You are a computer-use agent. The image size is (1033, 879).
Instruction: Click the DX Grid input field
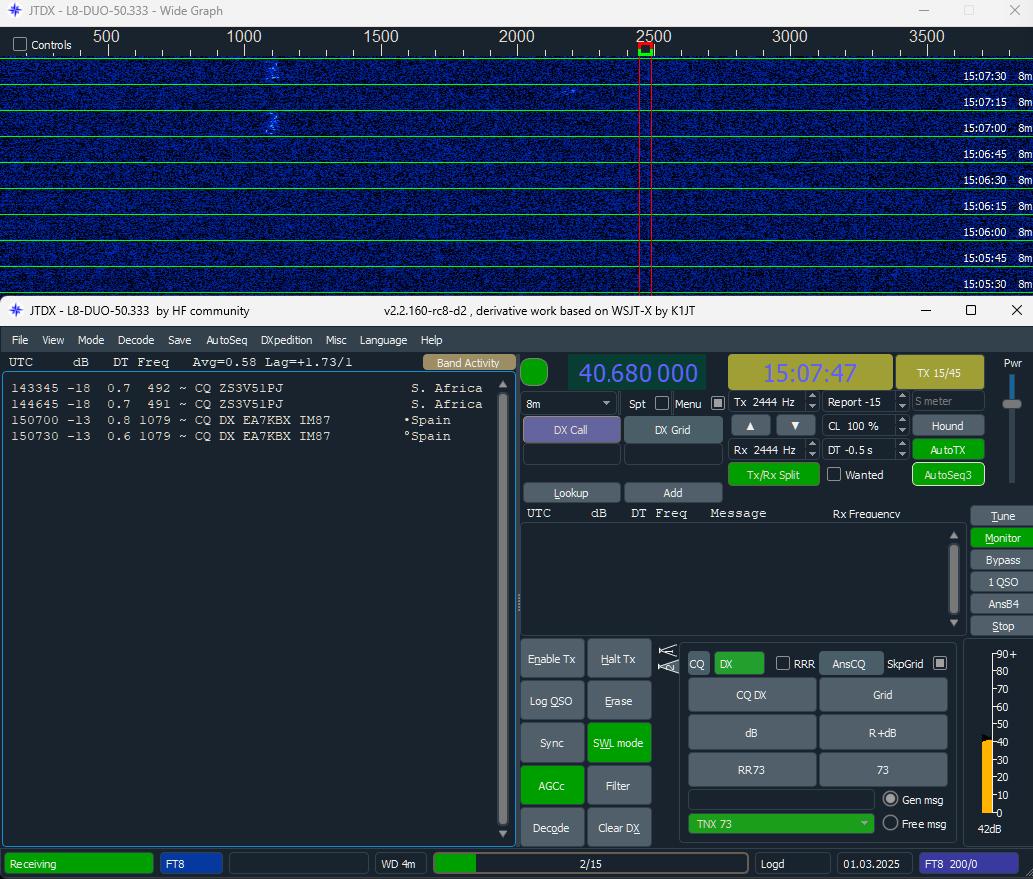pyautogui.click(x=673, y=454)
